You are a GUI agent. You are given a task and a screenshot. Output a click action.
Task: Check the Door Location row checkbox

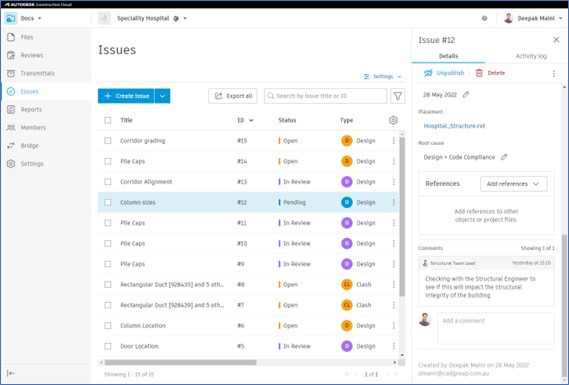click(x=108, y=346)
